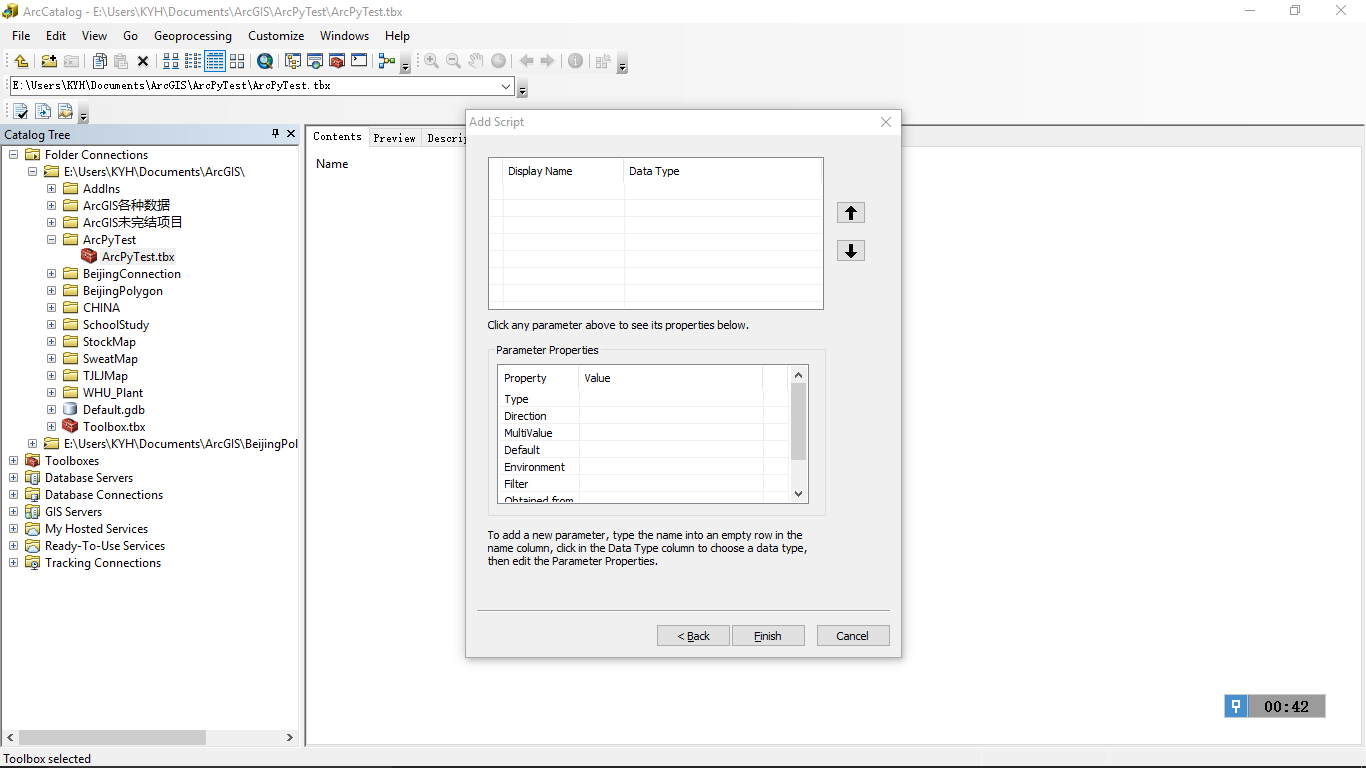Expand the Default.gdb geodatabase
1366x768 pixels.
click(51, 410)
